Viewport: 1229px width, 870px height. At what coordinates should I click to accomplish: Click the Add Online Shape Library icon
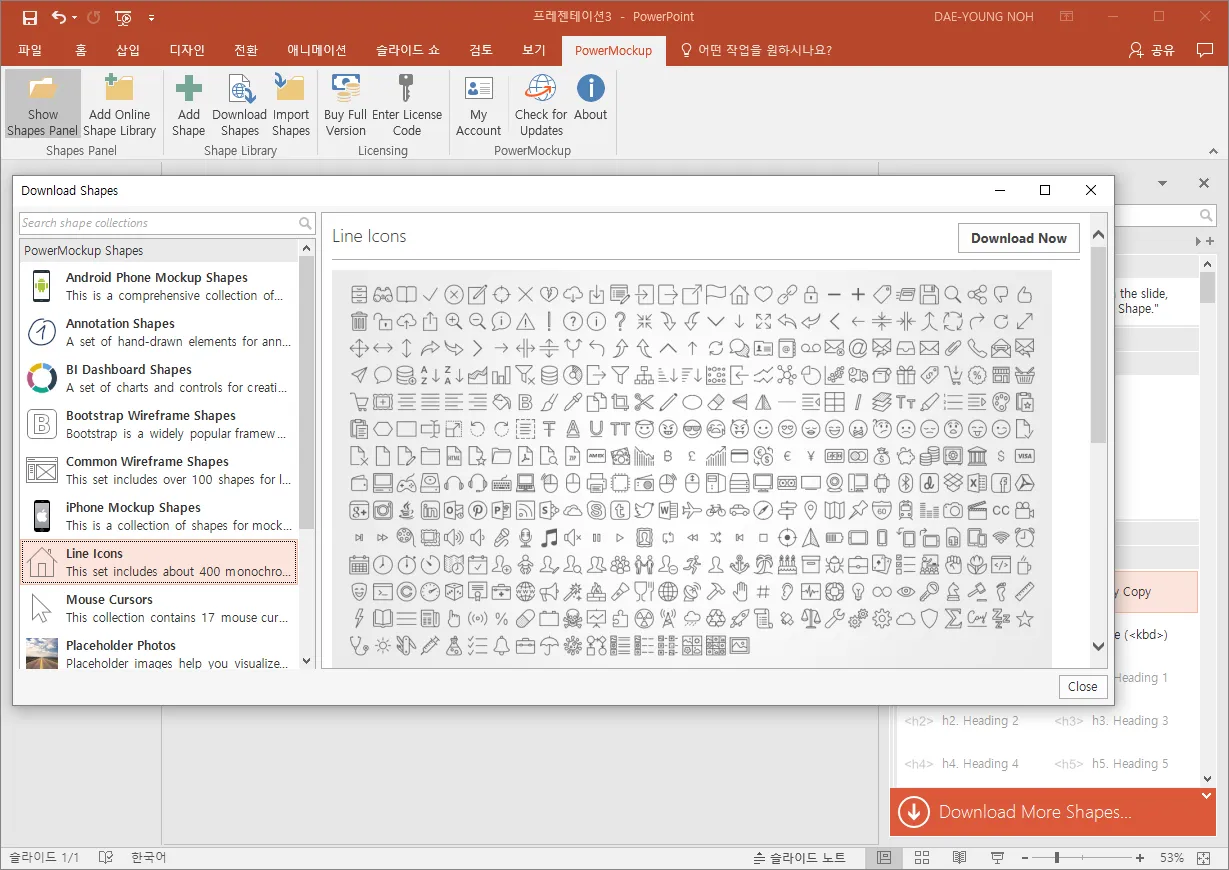point(119,105)
